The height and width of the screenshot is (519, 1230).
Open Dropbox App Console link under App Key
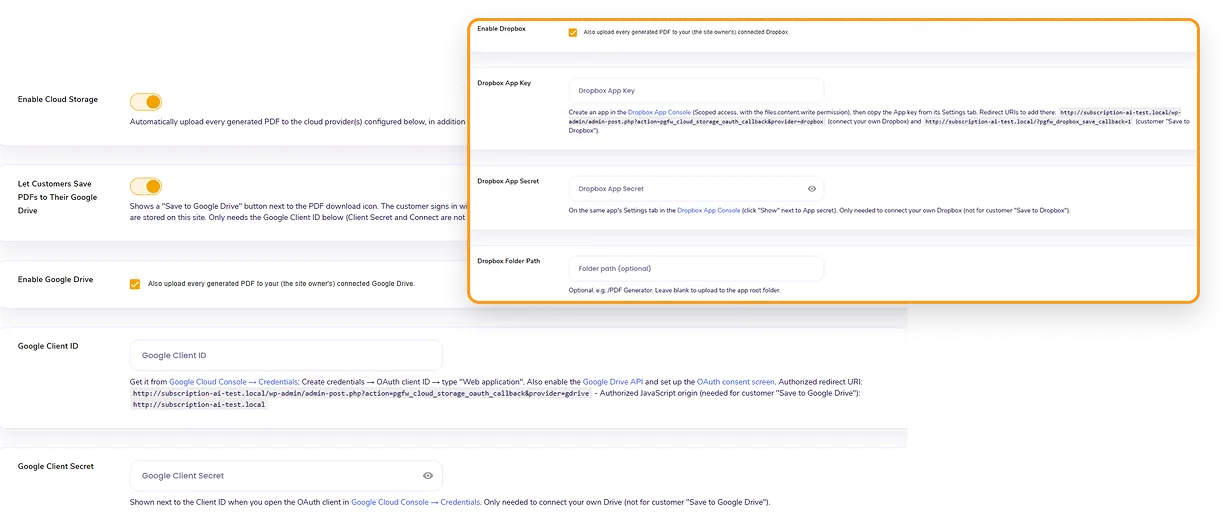(x=660, y=113)
